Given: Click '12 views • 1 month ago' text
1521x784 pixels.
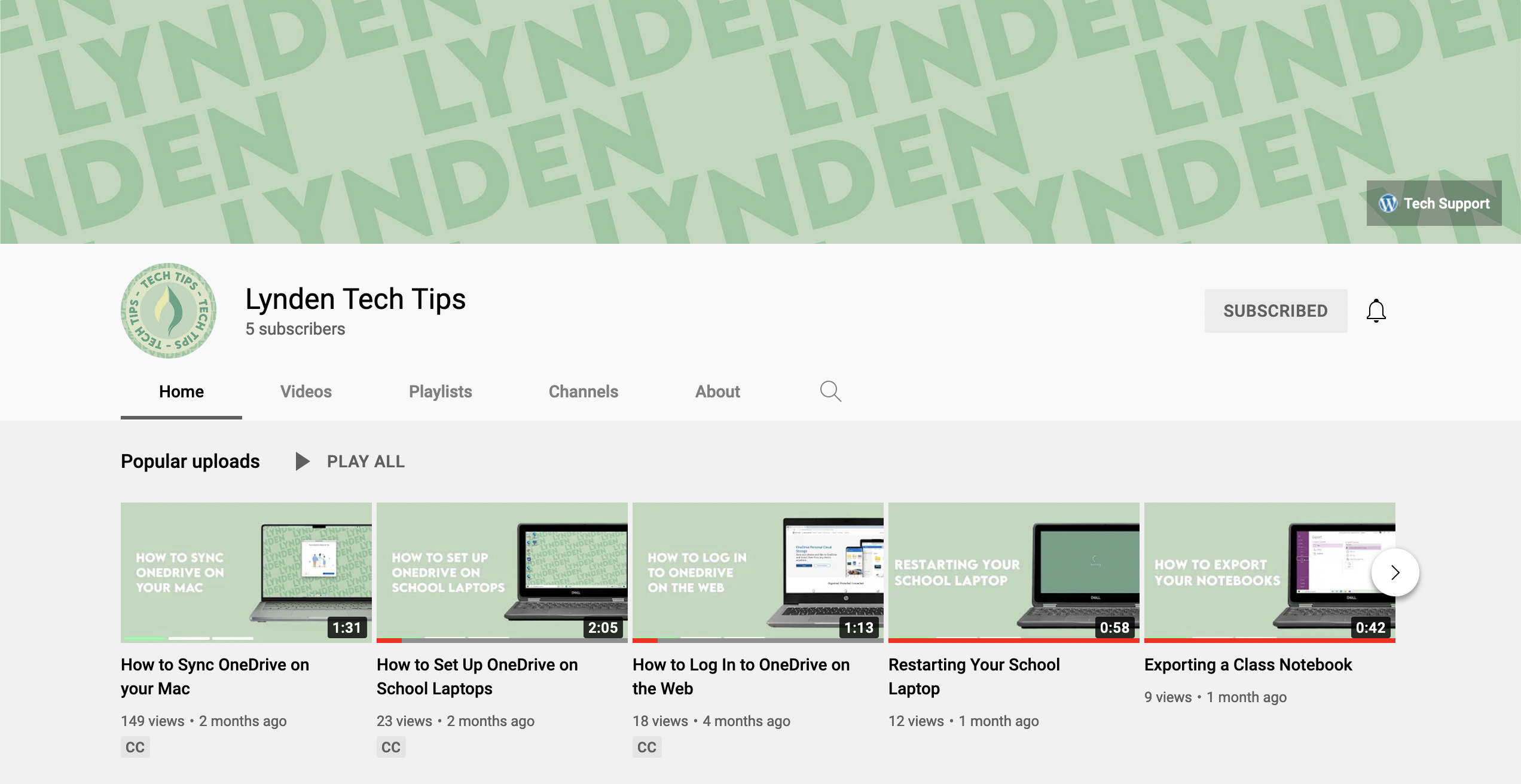Looking at the screenshot, I should (x=964, y=721).
